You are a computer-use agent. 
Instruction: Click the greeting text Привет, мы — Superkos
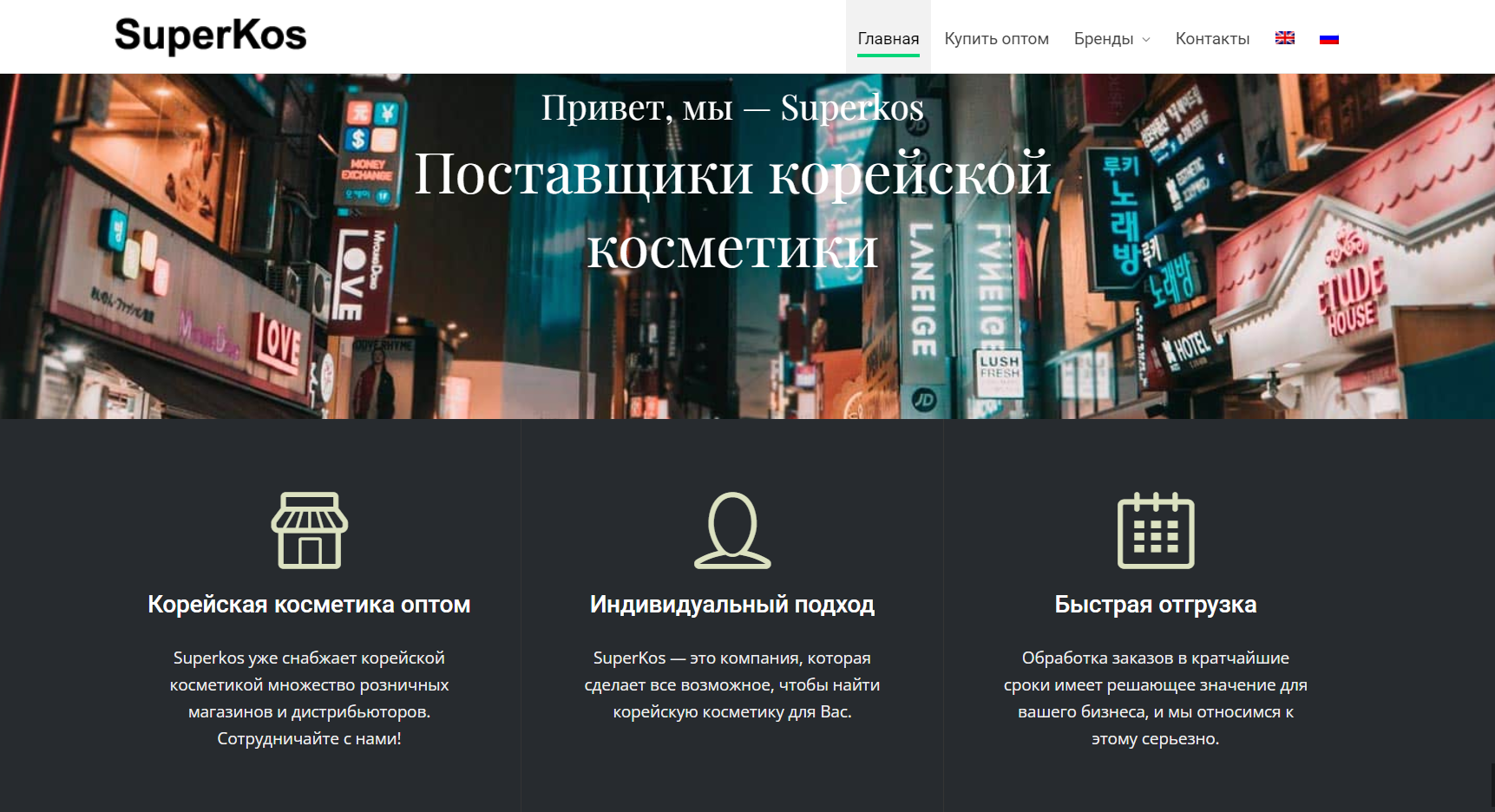tap(732, 108)
